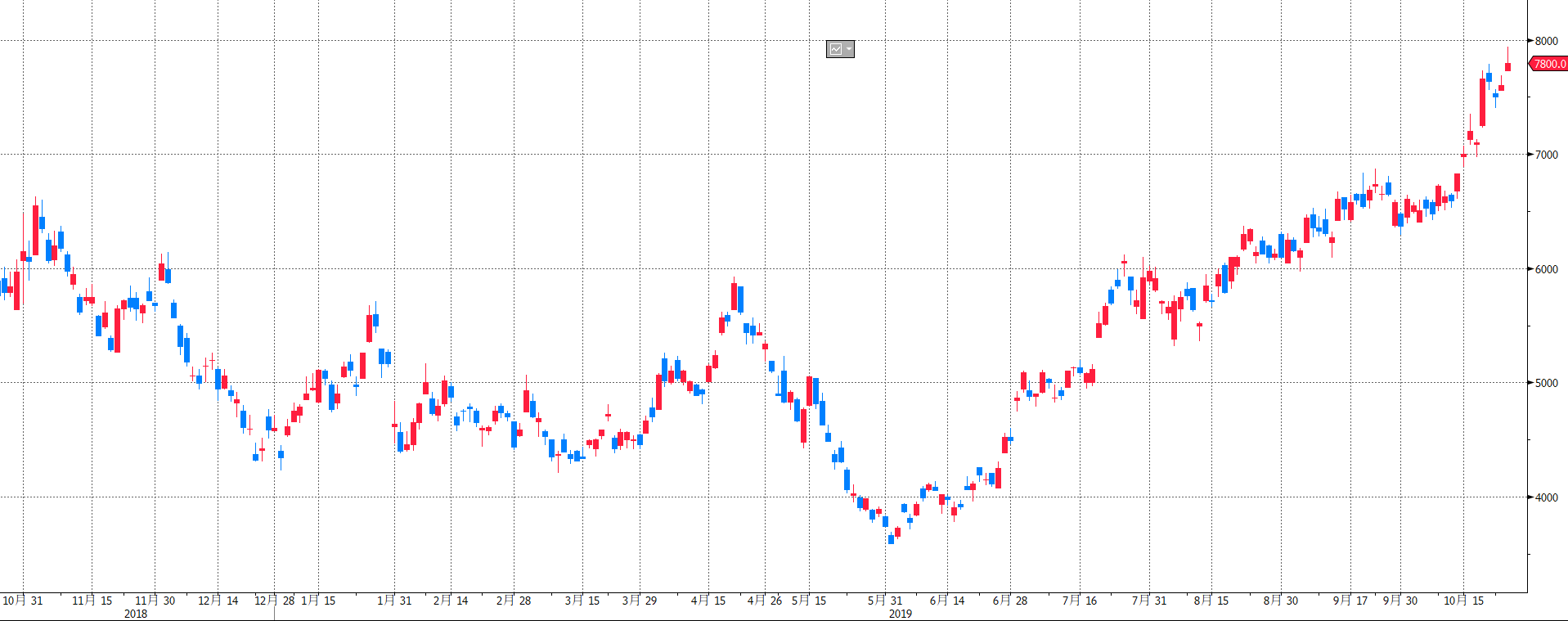Select the 7月 16 date label
The width and height of the screenshot is (1568, 621).
click(x=1080, y=601)
